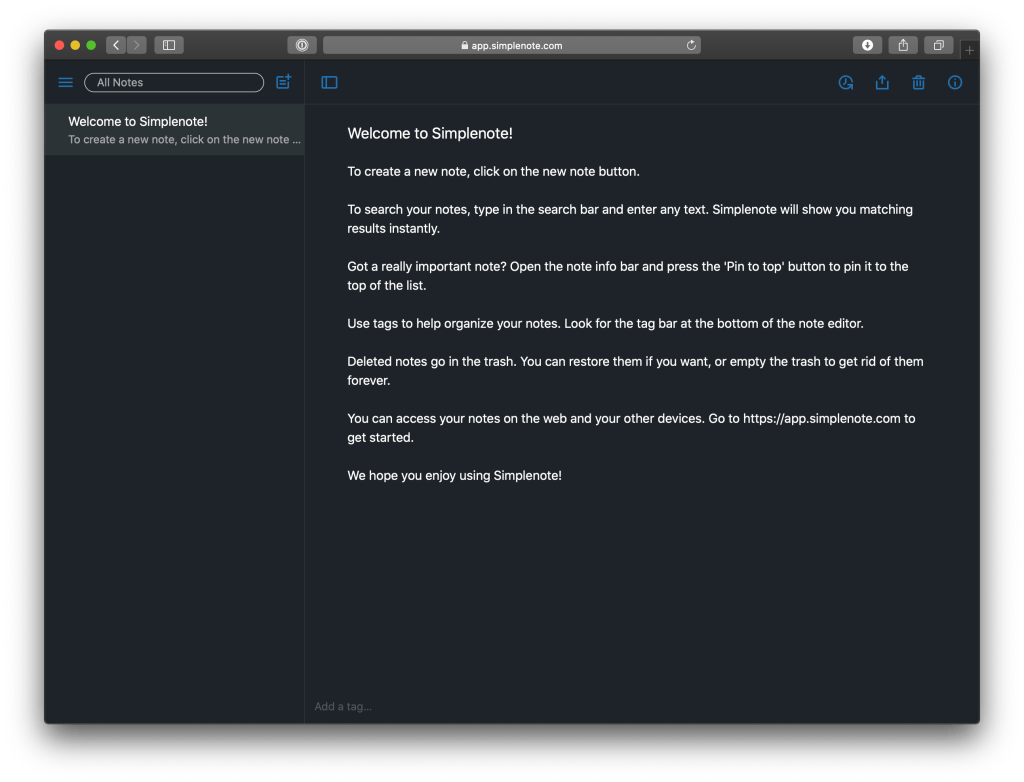
Task: Move the note to trash
Action: [x=919, y=82]
